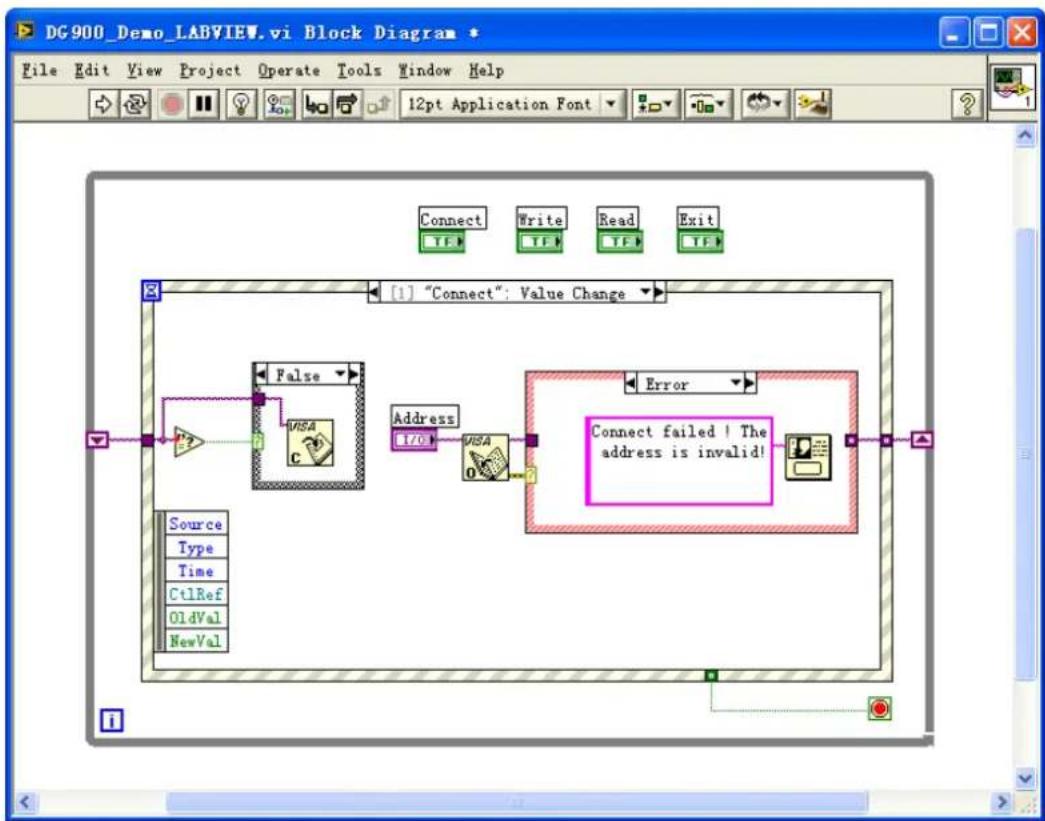This screenshot has width=1045, height=821.
Task: Click the right shift register terminal
Action: [x=922, y=440]
